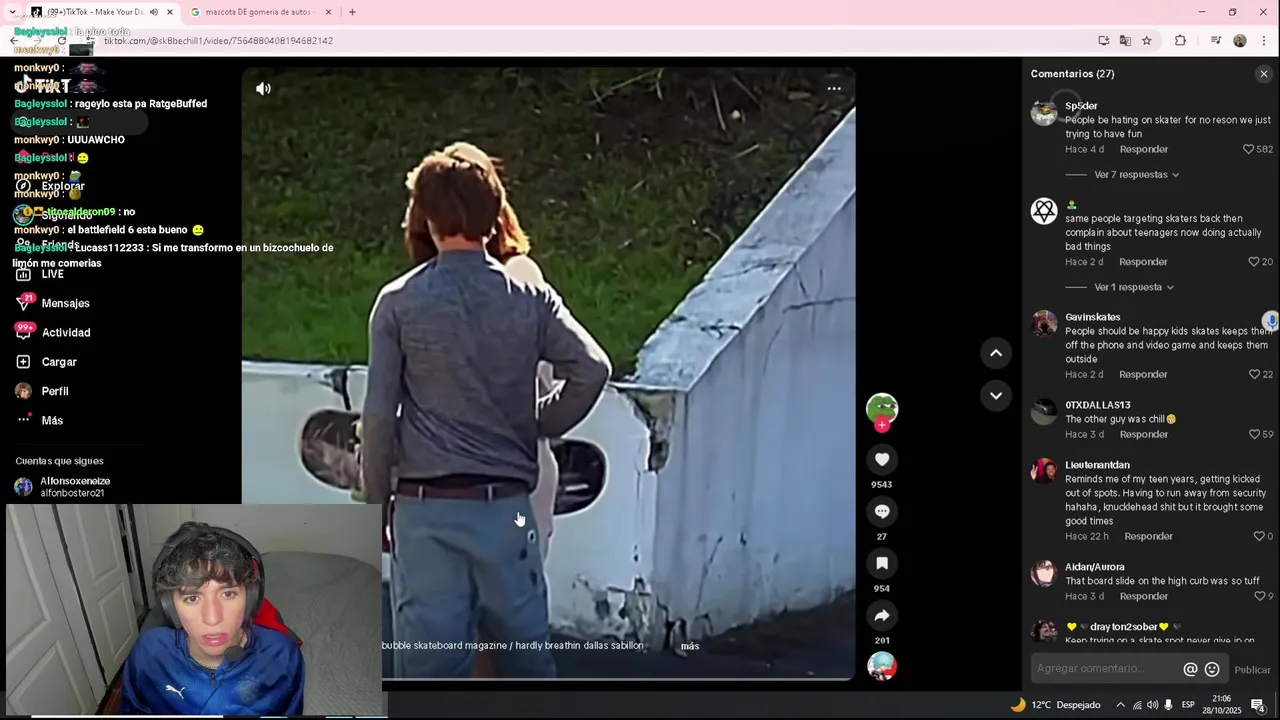Viewport: 1280px width, 720px height.
Task: Like Gavinskates' comment with heart
Action: point(1254,374)
